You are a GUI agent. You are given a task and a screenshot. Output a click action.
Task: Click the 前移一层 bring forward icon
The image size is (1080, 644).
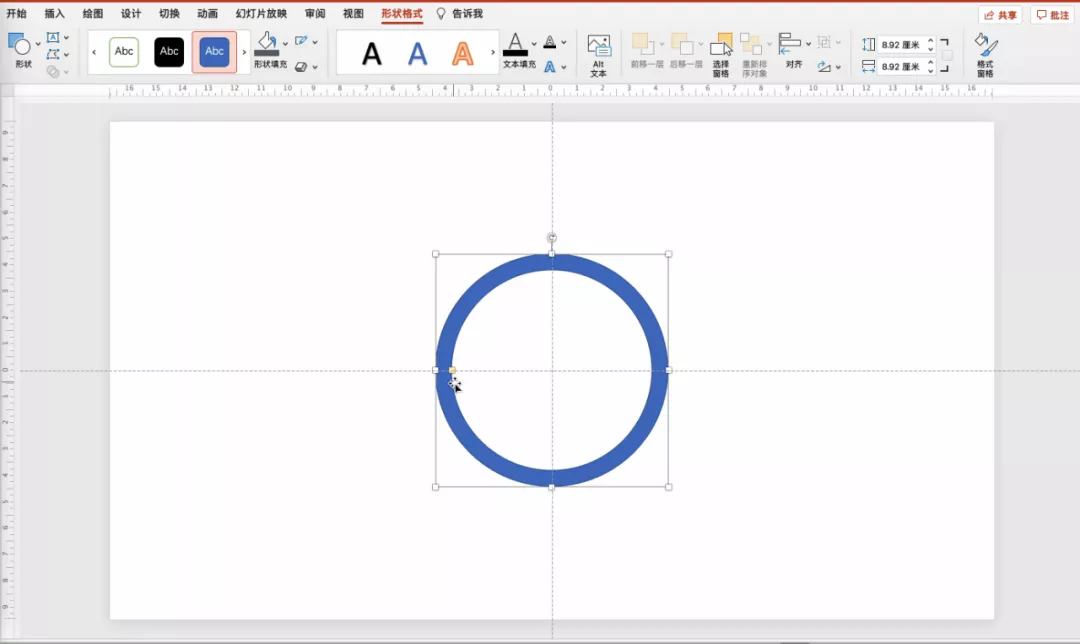click(x=643, y=44)
